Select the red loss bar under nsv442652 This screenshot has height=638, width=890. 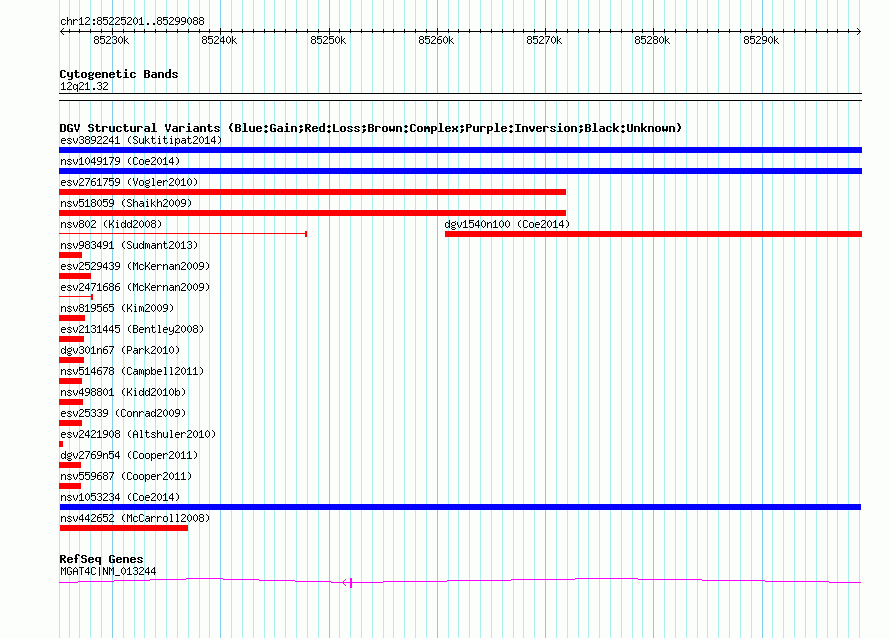point(124,528)
